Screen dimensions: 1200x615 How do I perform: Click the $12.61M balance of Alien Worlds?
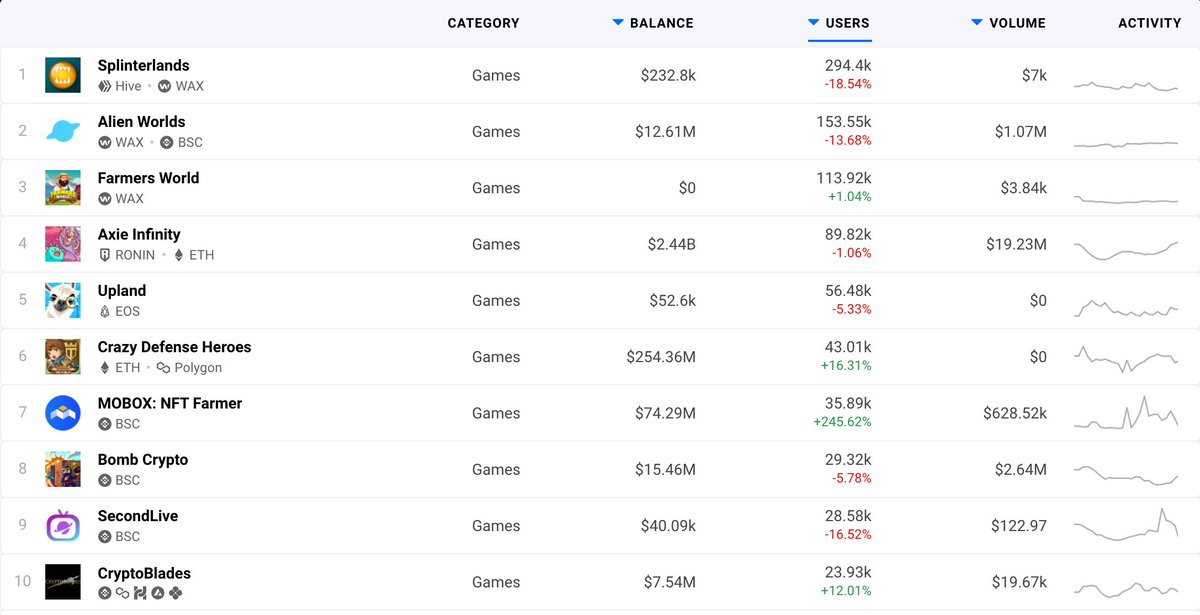pos(665,131)
